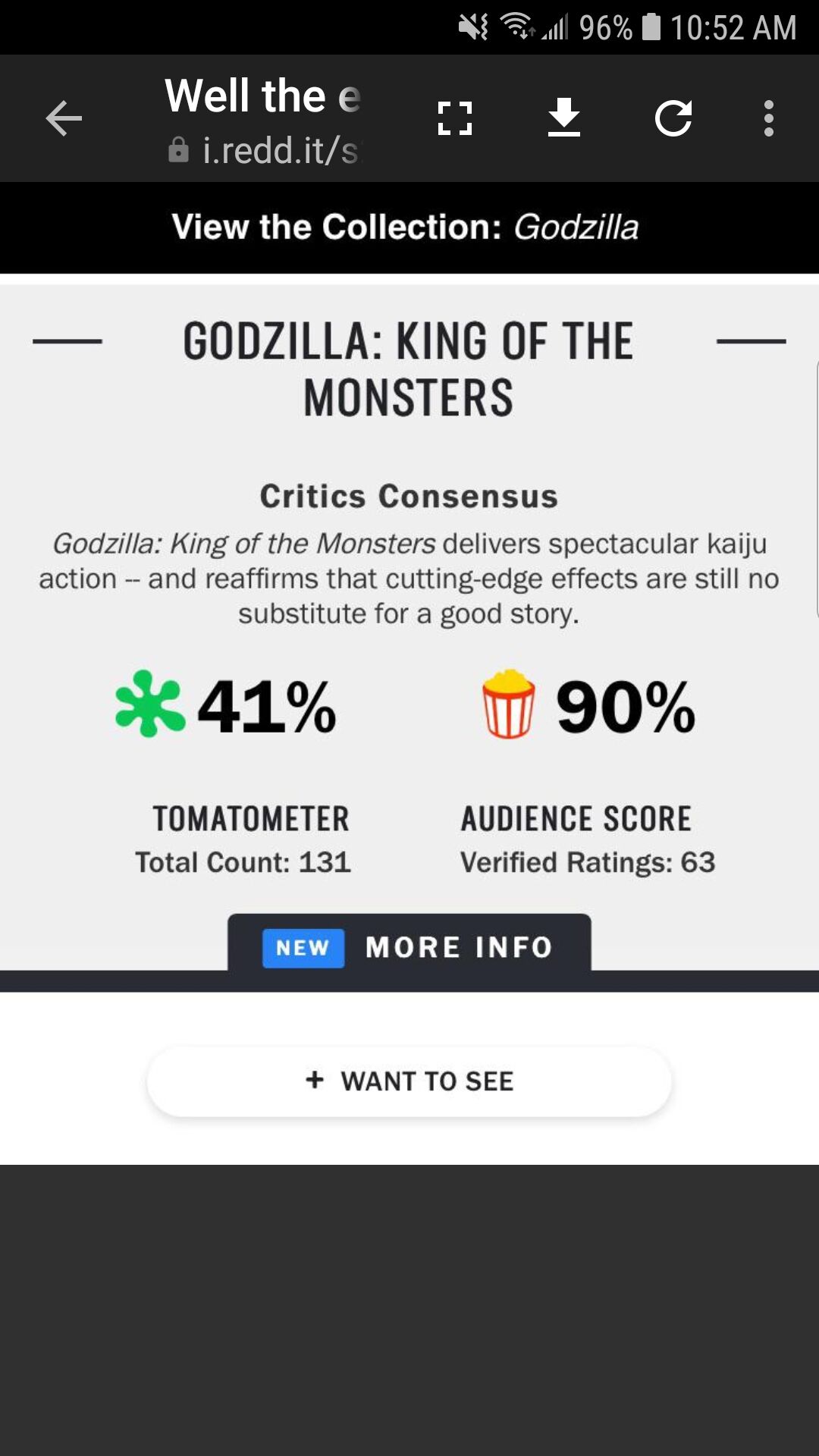Add movie via WANT TO SEE button

(x=409, y=1081)
